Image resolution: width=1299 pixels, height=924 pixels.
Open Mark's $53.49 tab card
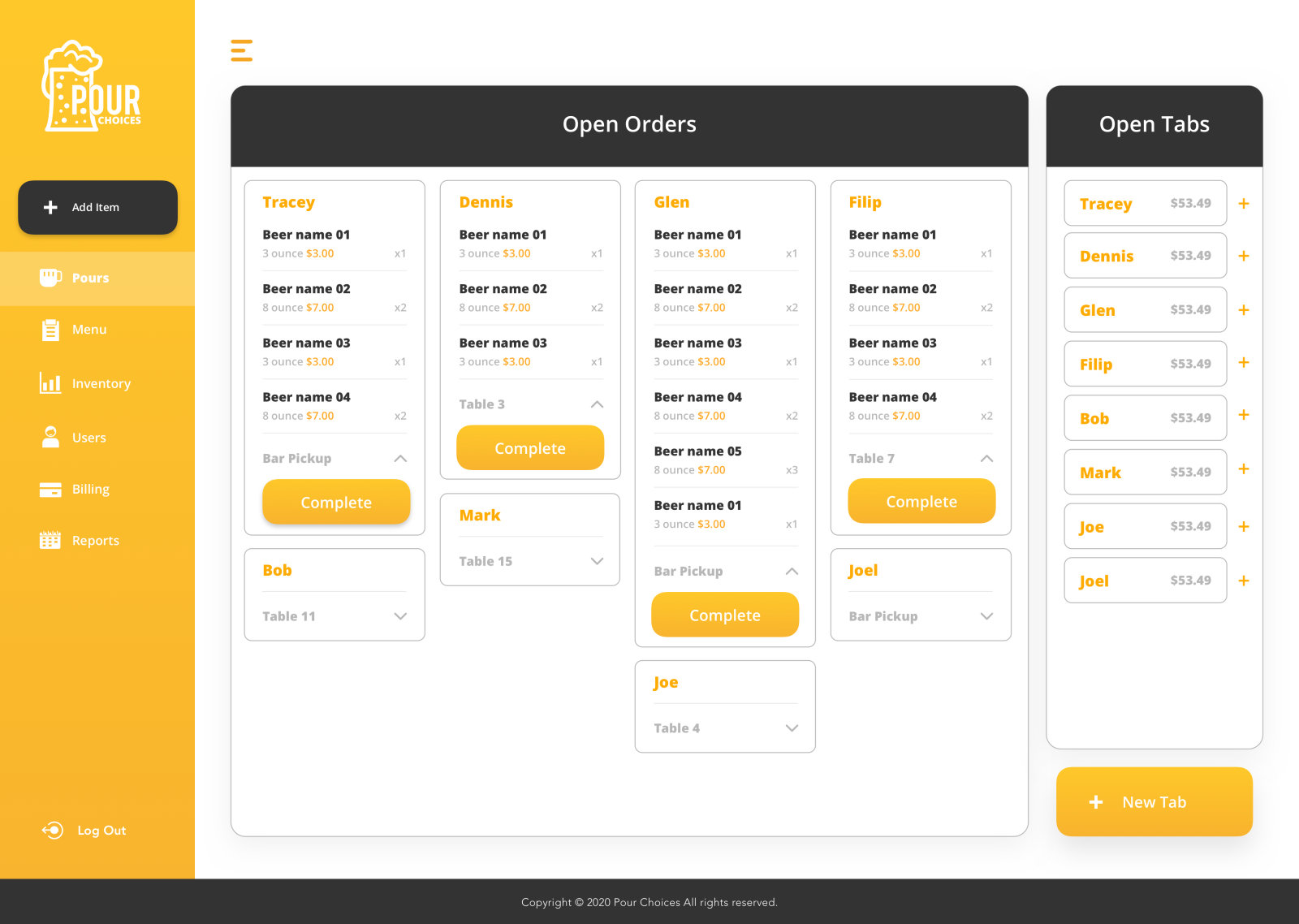coord(1145,473)
